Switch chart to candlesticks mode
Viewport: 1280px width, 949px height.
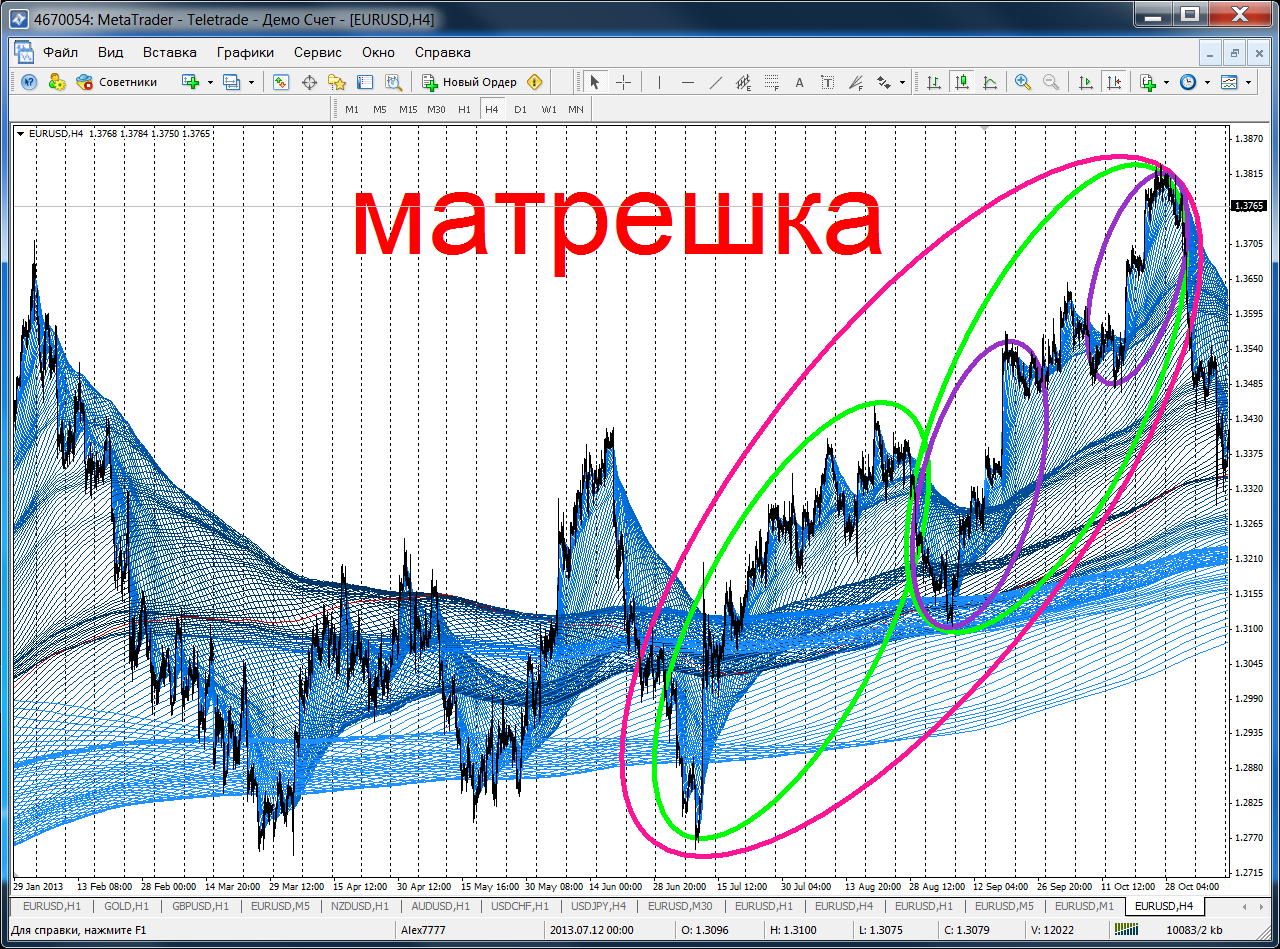961,82
